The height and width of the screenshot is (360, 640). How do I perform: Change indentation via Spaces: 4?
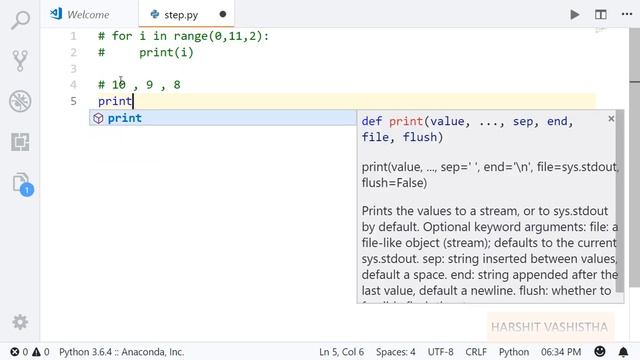[x=396, y=352]
